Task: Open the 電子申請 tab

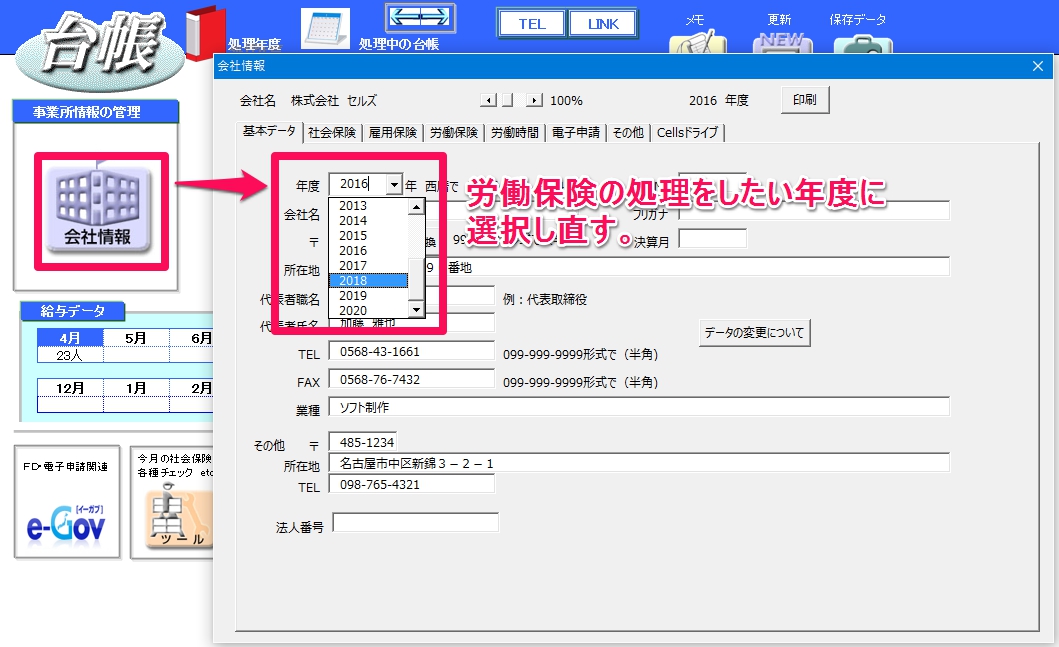Action: click(x=575, y=132)
